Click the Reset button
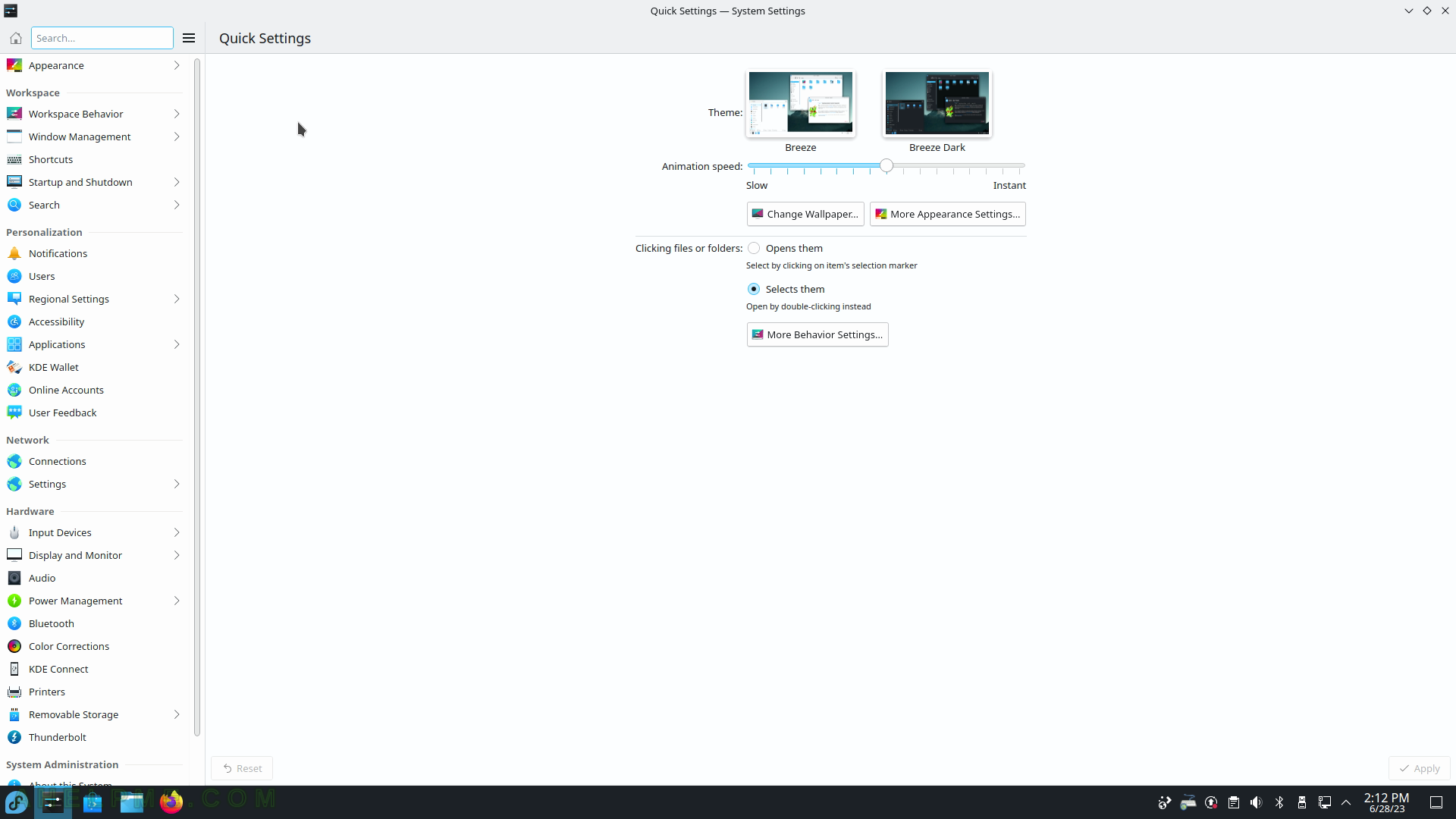 point(242,768)
